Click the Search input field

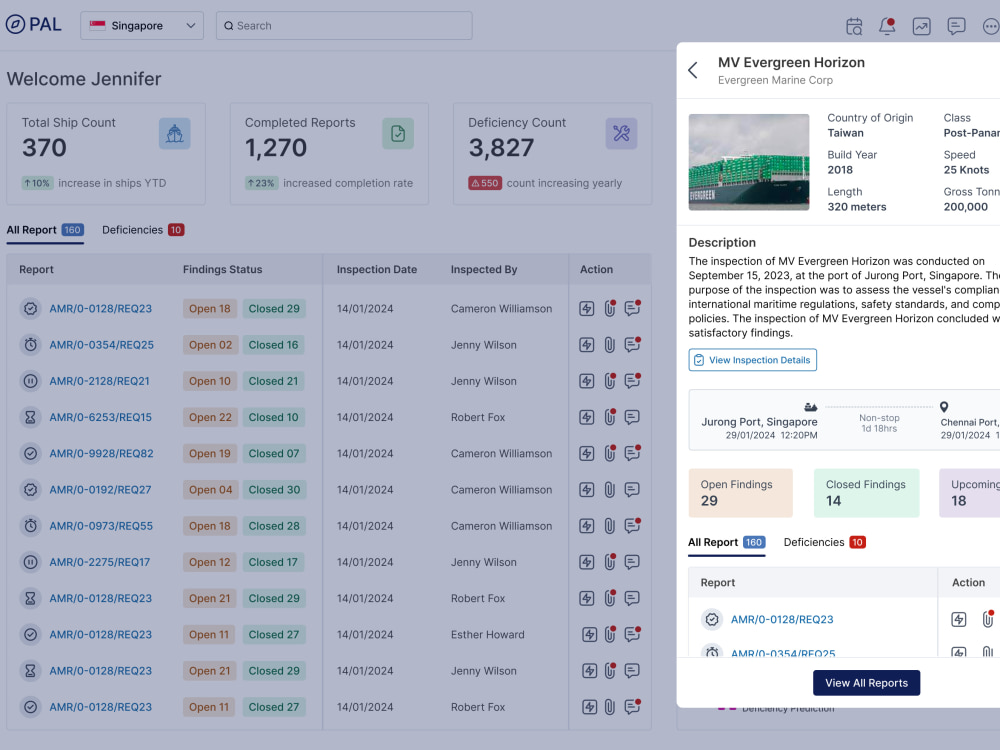pyautogui.click(x=344, y=26)
